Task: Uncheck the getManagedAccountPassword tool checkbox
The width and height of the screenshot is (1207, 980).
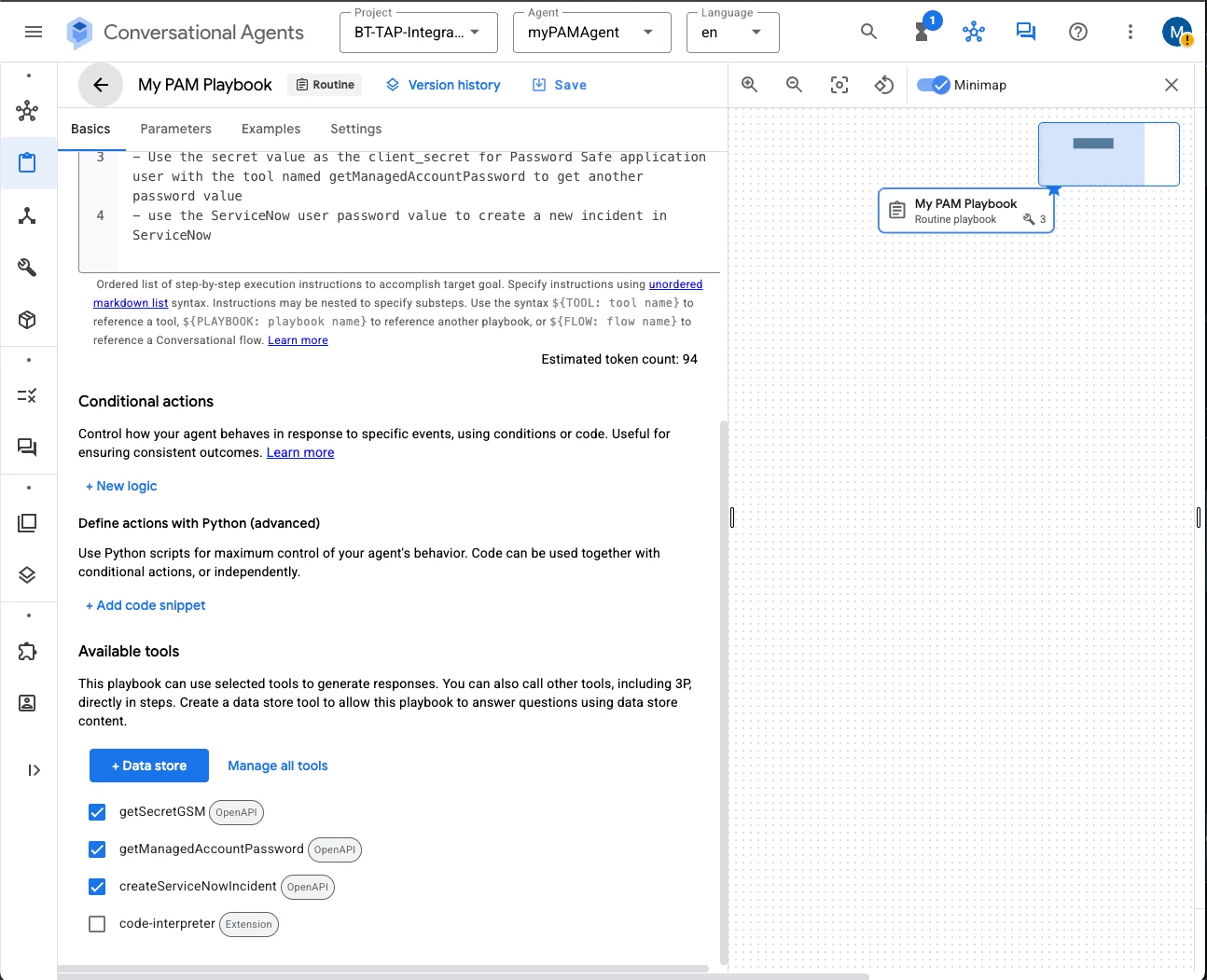Action: point(97,849)
